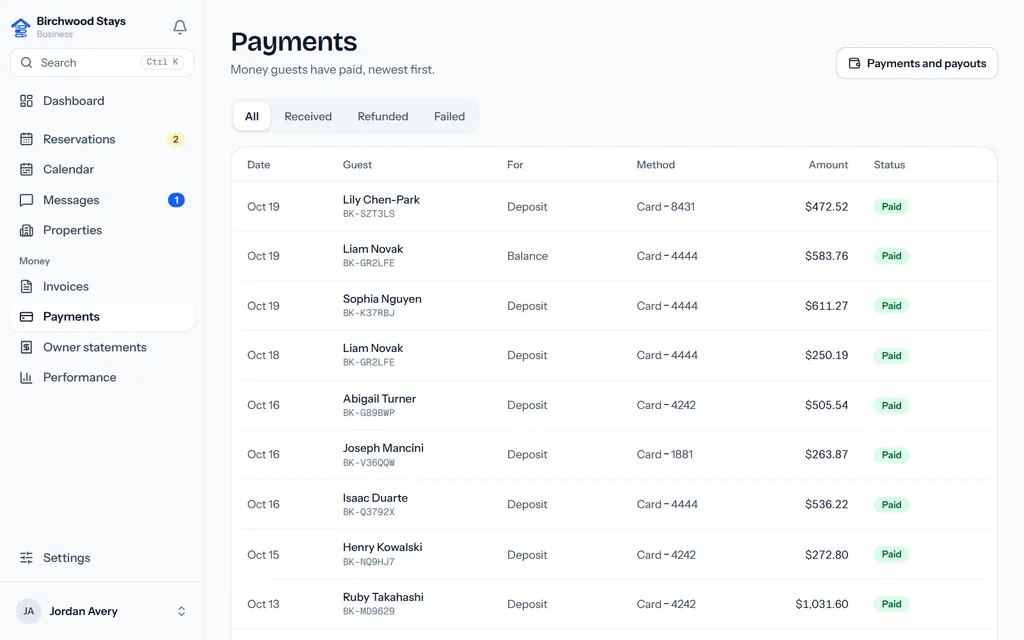The image size is (1024, 640).
Task: Click amount $250.19
Action: click(827, 355)
